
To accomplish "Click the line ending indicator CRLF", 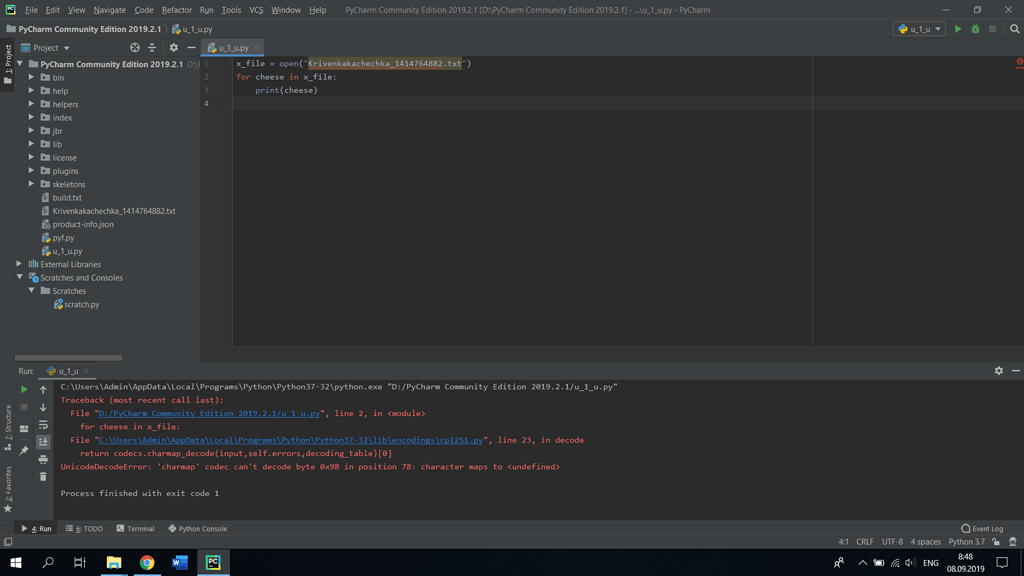I will (x=864, y=541).
